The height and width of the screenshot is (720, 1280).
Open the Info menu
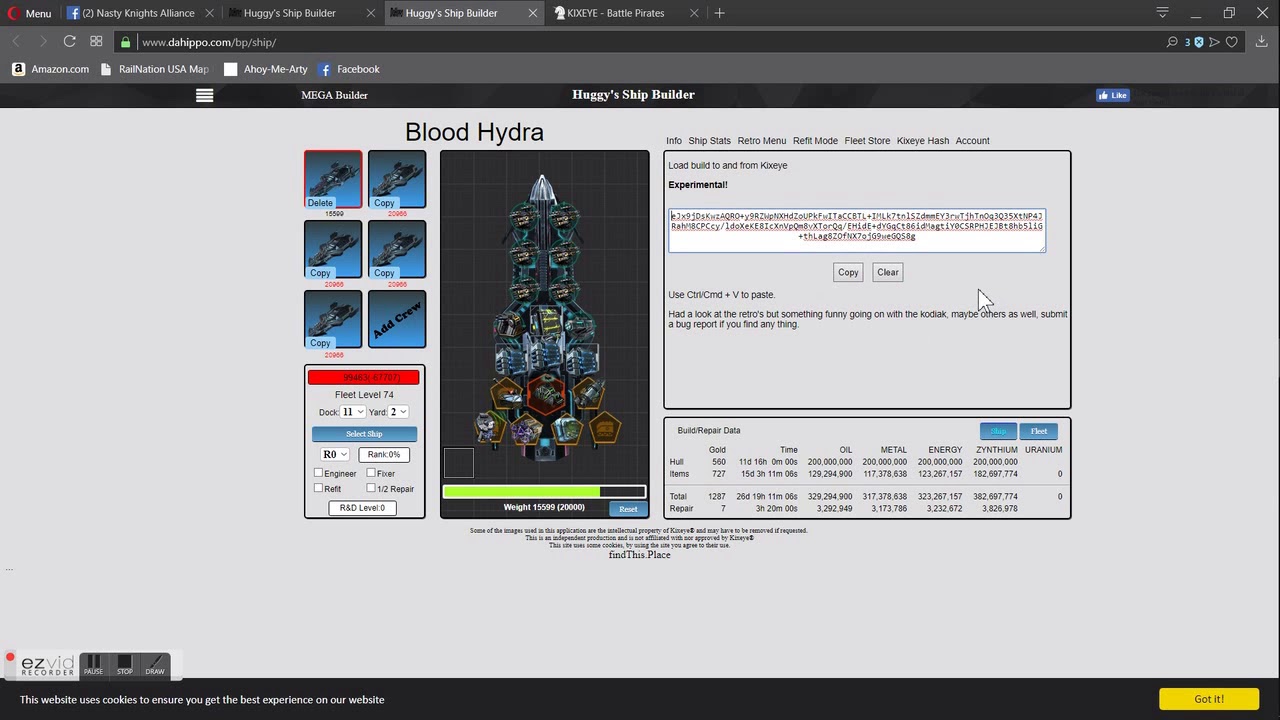tap(674, 141)
